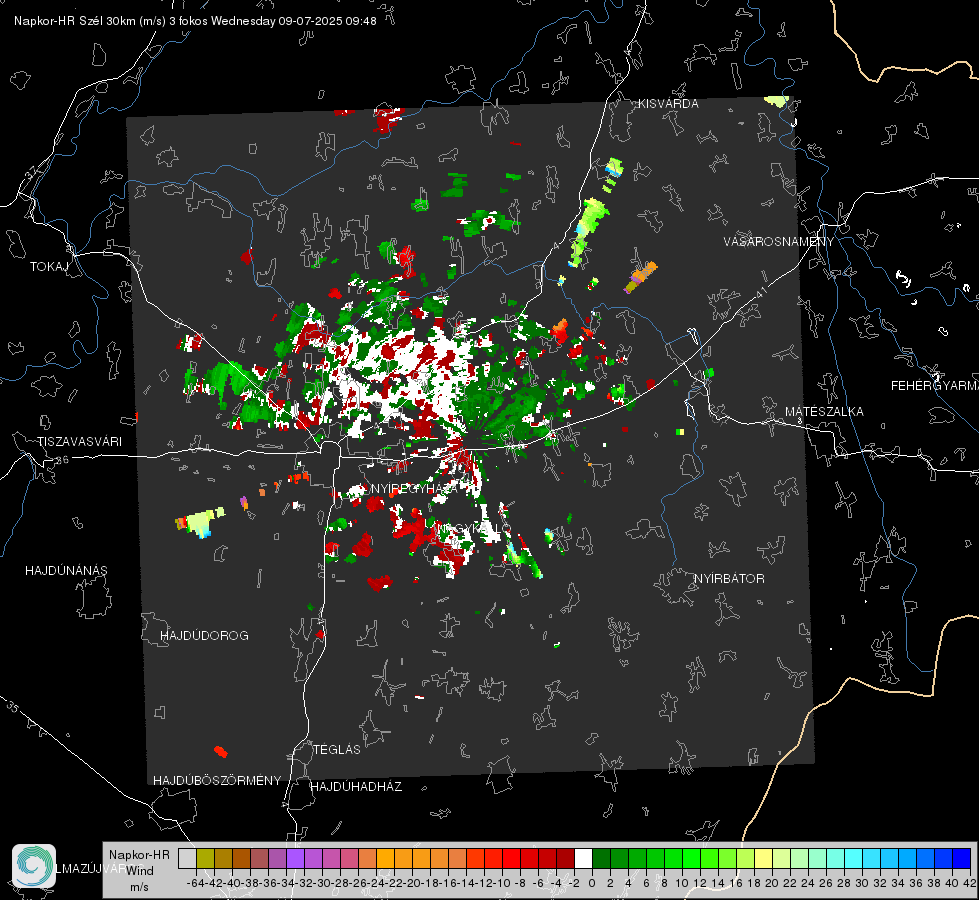Pick the white legend swatch between -2 and 0

tap(583, 858)
